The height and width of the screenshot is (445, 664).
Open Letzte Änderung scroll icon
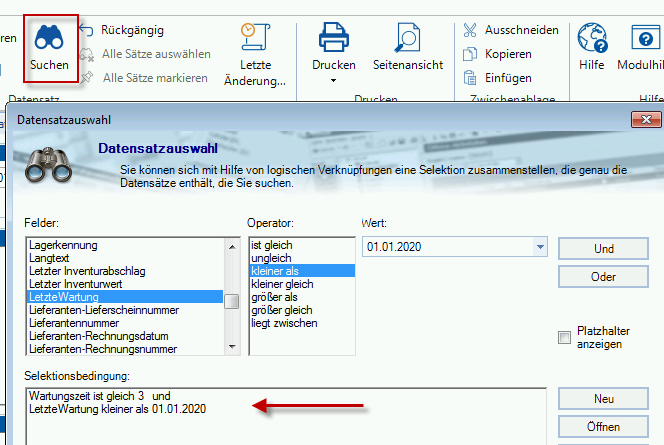tap(248, 36)
